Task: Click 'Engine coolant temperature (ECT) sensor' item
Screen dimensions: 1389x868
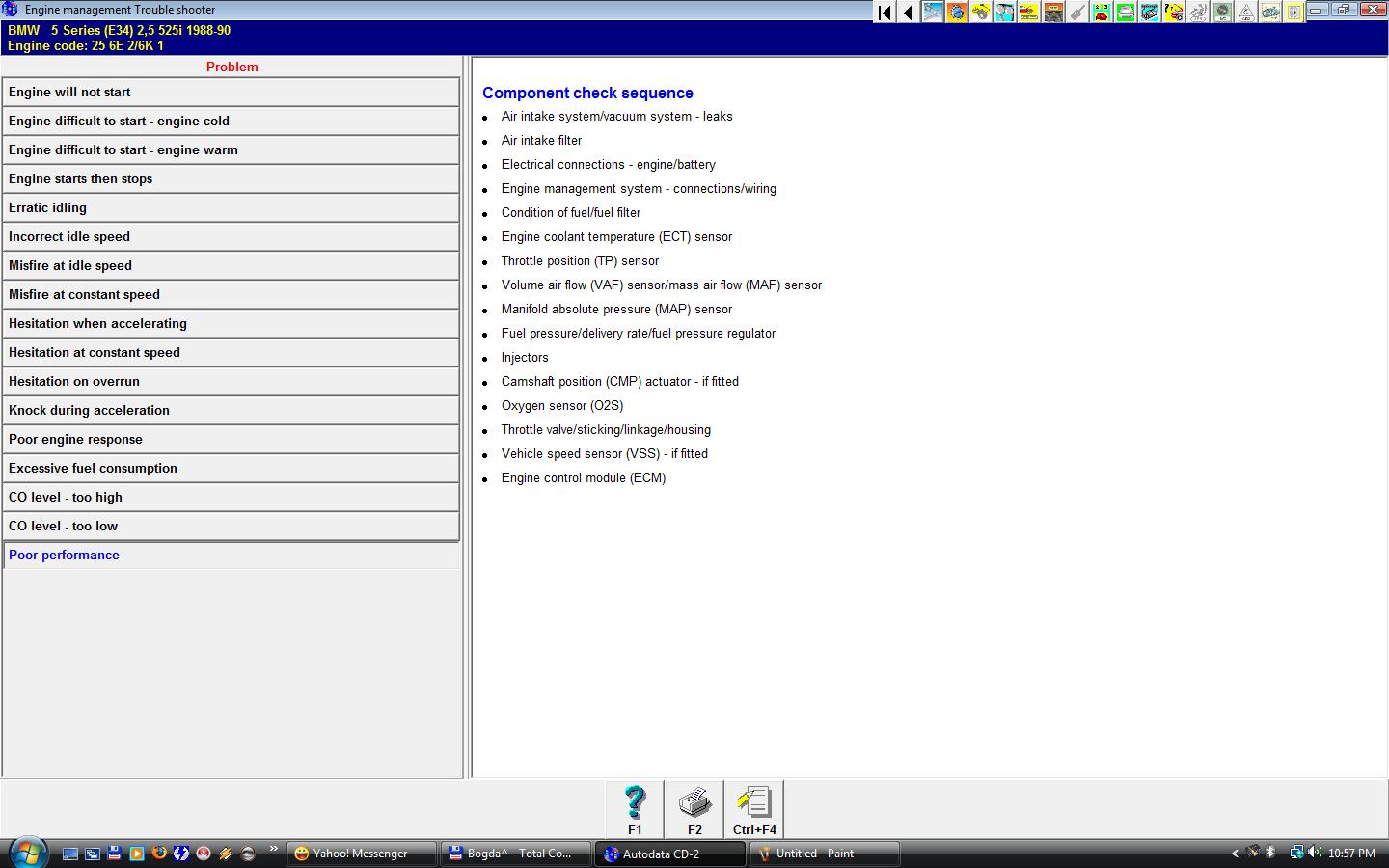Action: click(616, 236)
